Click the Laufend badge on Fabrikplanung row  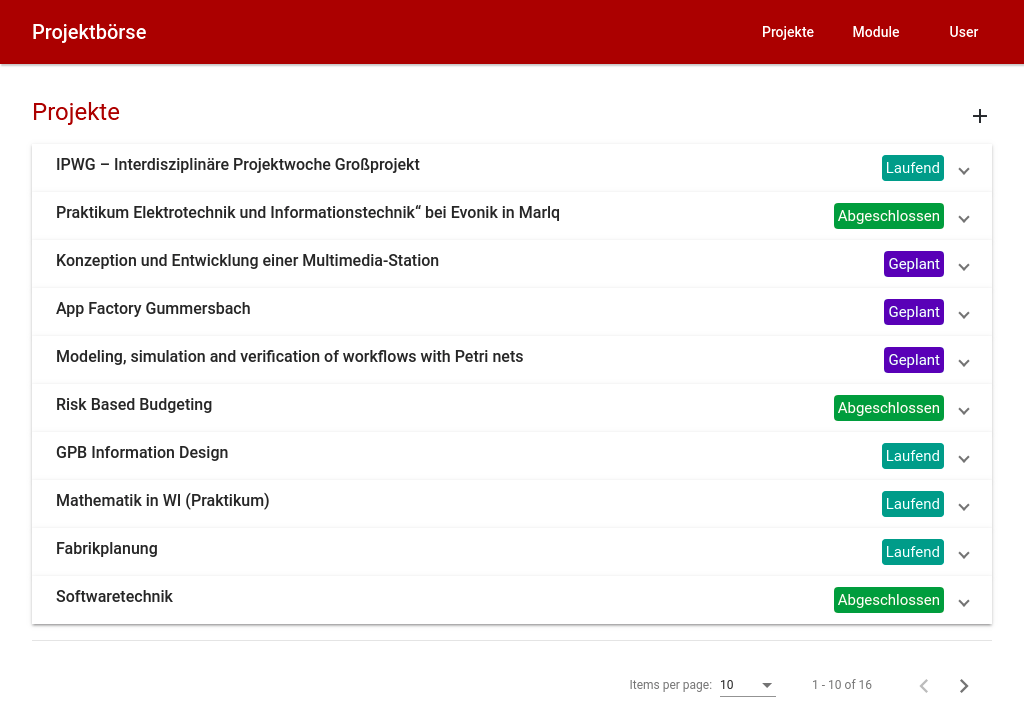pos(912,552)
